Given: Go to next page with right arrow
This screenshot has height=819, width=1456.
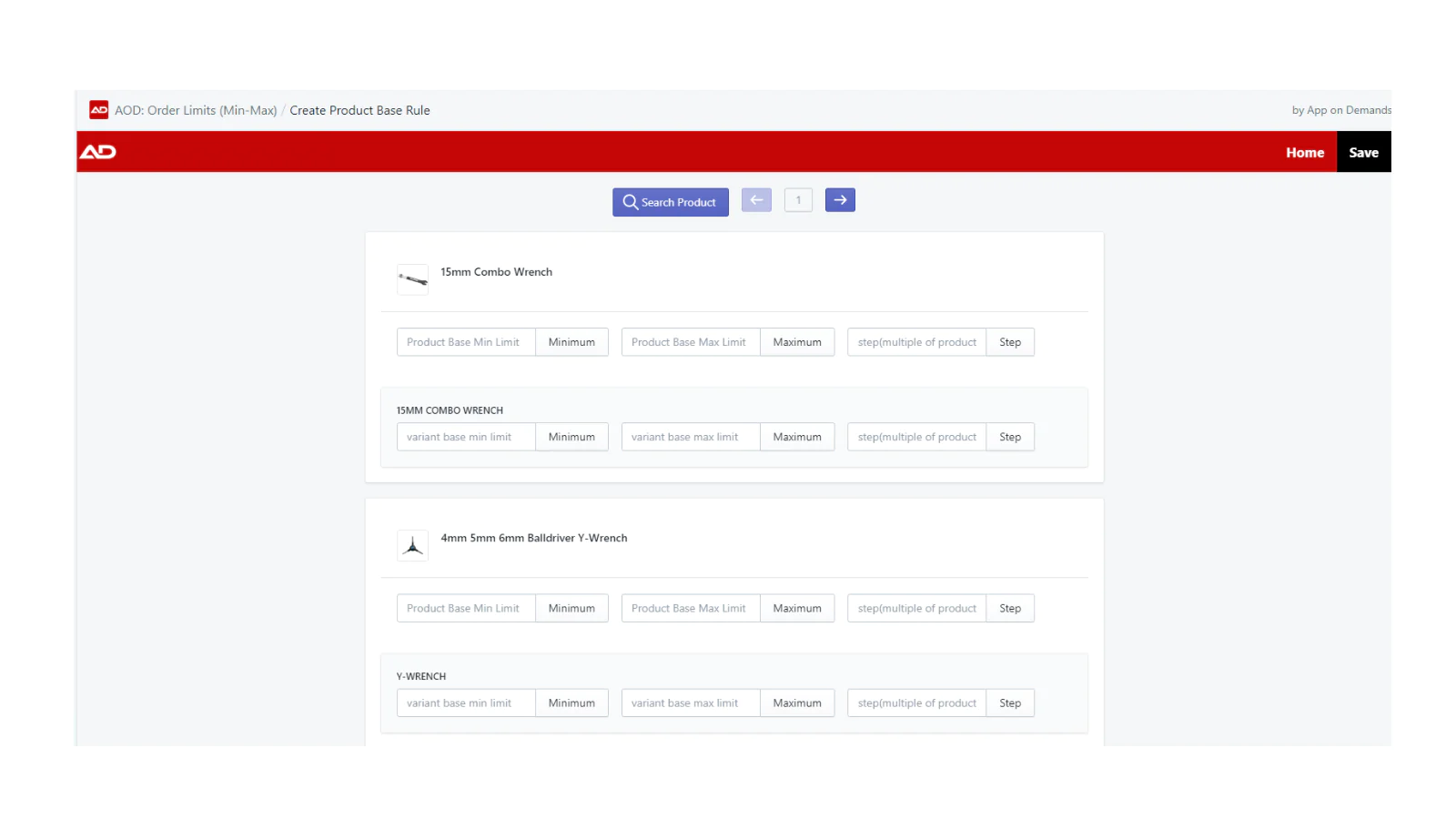Looking at the screenshot, I should click(x=839, y=200).
